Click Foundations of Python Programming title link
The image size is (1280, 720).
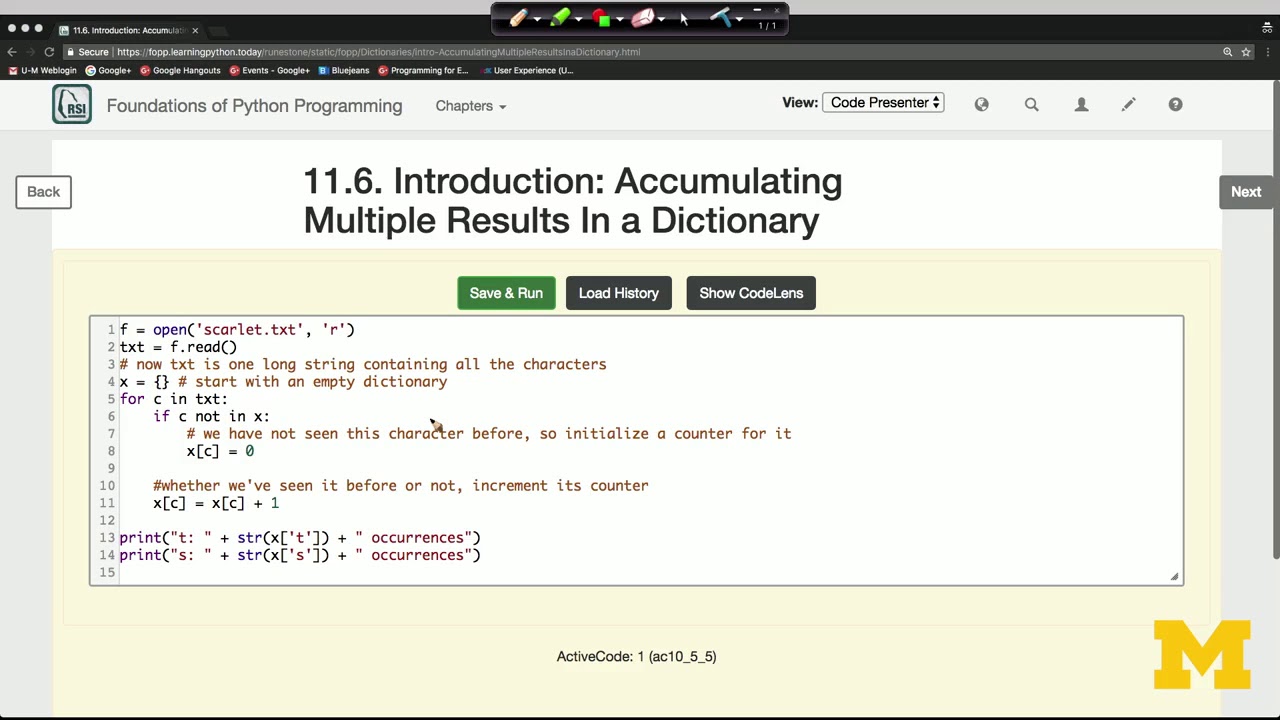(254, 106)
